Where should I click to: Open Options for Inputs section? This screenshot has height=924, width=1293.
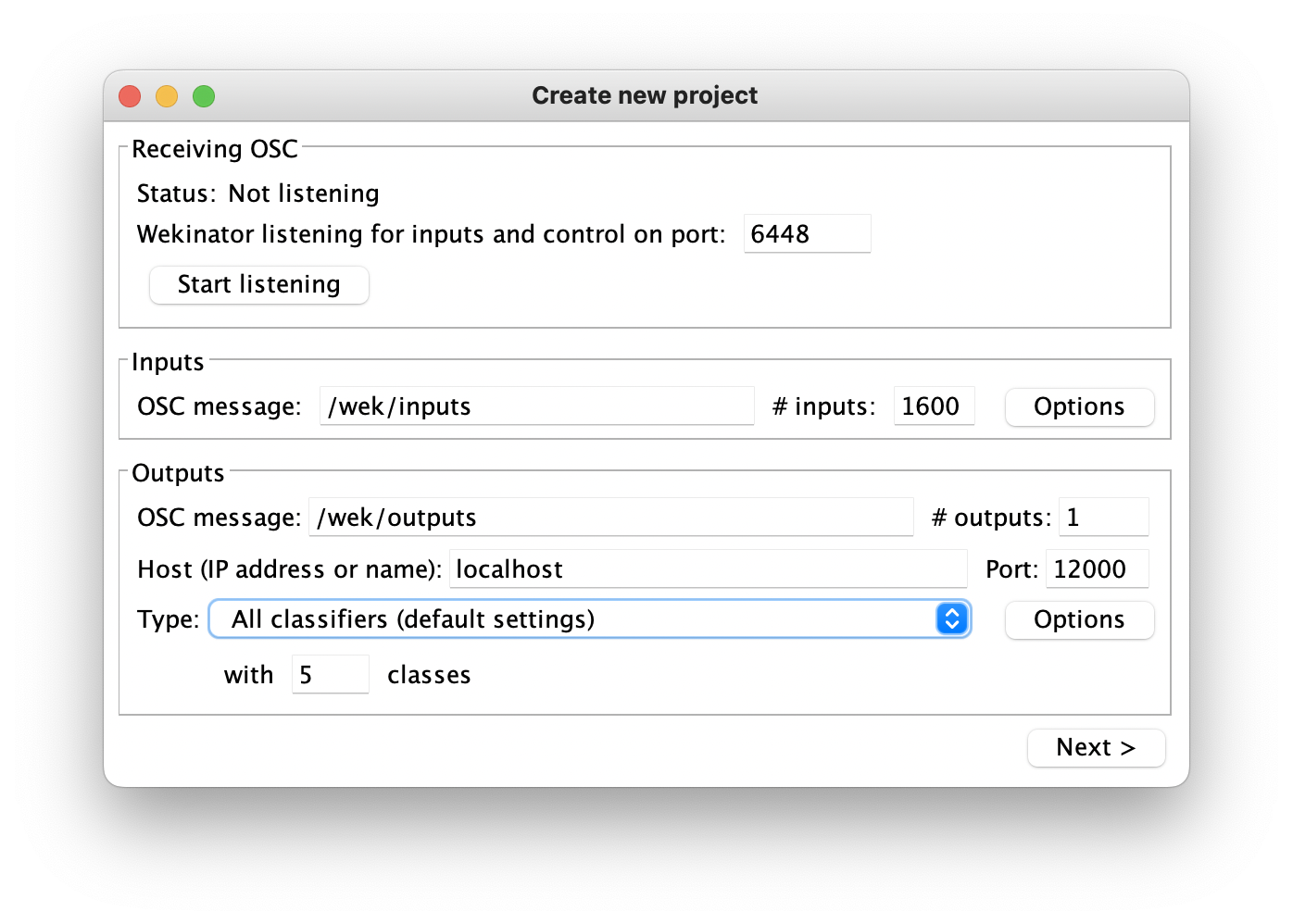pyautogui.click(x=1079, y=406)
